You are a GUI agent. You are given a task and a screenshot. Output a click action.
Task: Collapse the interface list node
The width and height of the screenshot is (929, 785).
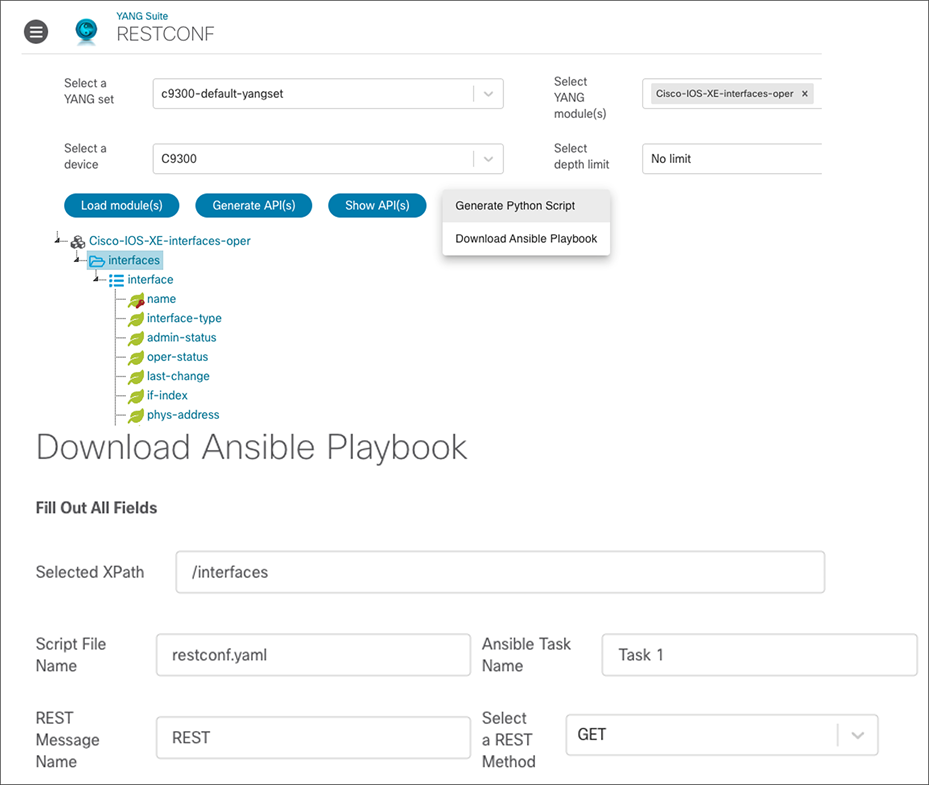(x=96, y=278)
